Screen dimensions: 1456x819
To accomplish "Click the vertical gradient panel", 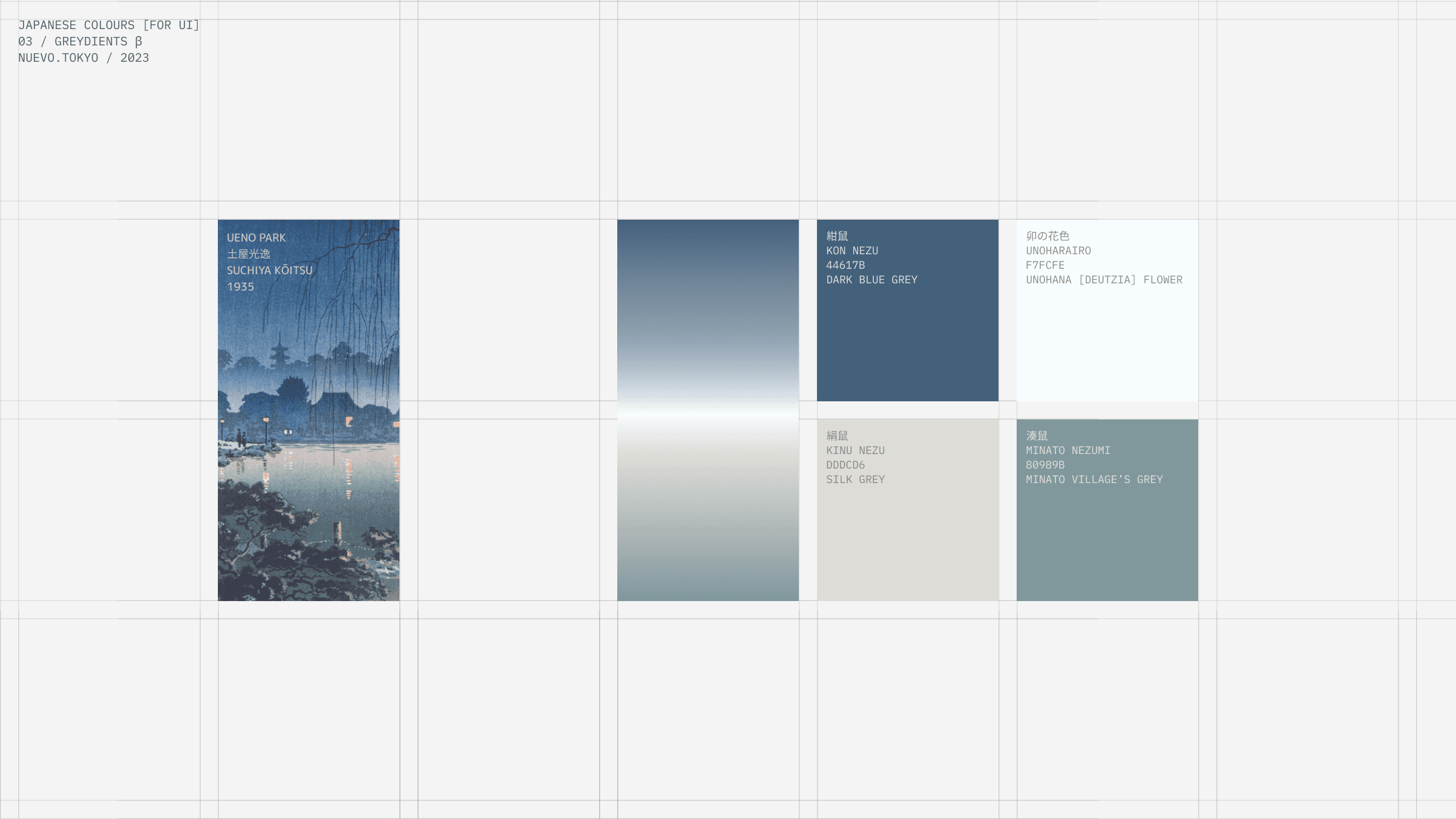I will pyautogui.click(x=707, y=410).
